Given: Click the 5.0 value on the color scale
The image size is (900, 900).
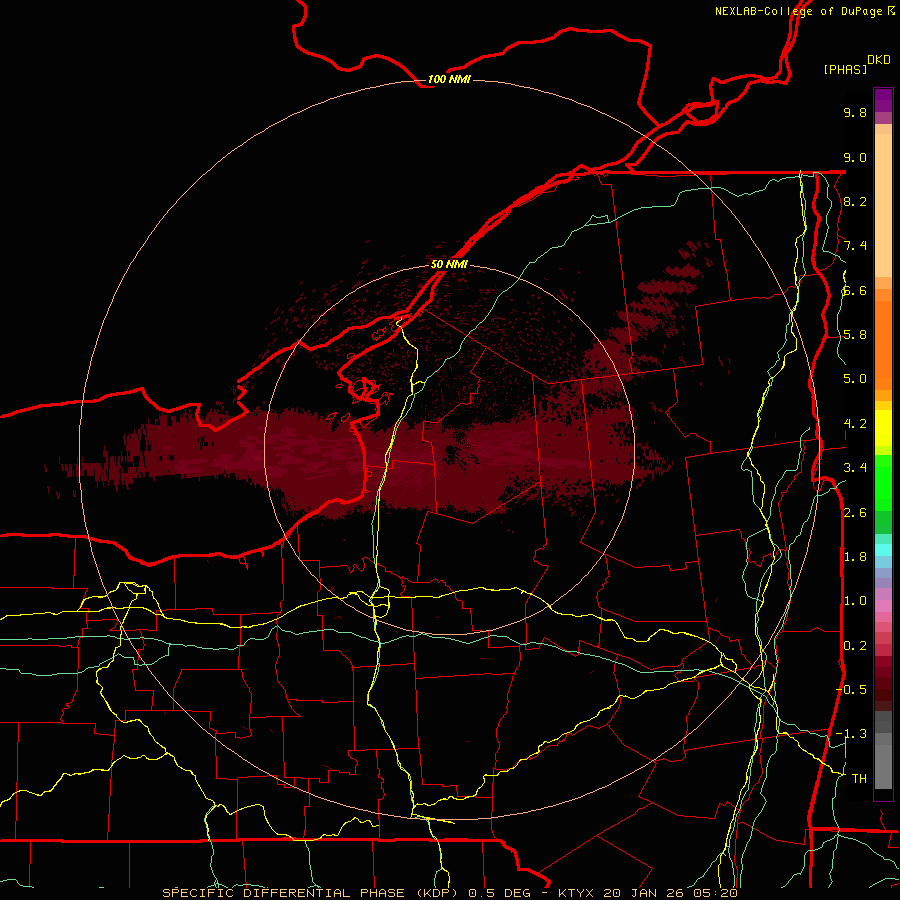Looking at the screenshot, I should (855, 379).
